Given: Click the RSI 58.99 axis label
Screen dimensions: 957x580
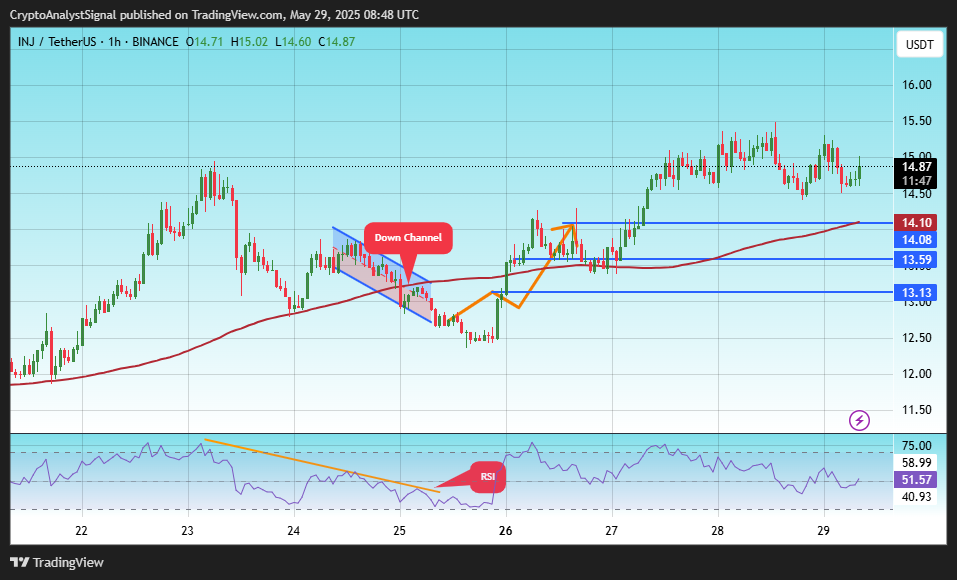Looking at the screenshot, I should point(917,463).
